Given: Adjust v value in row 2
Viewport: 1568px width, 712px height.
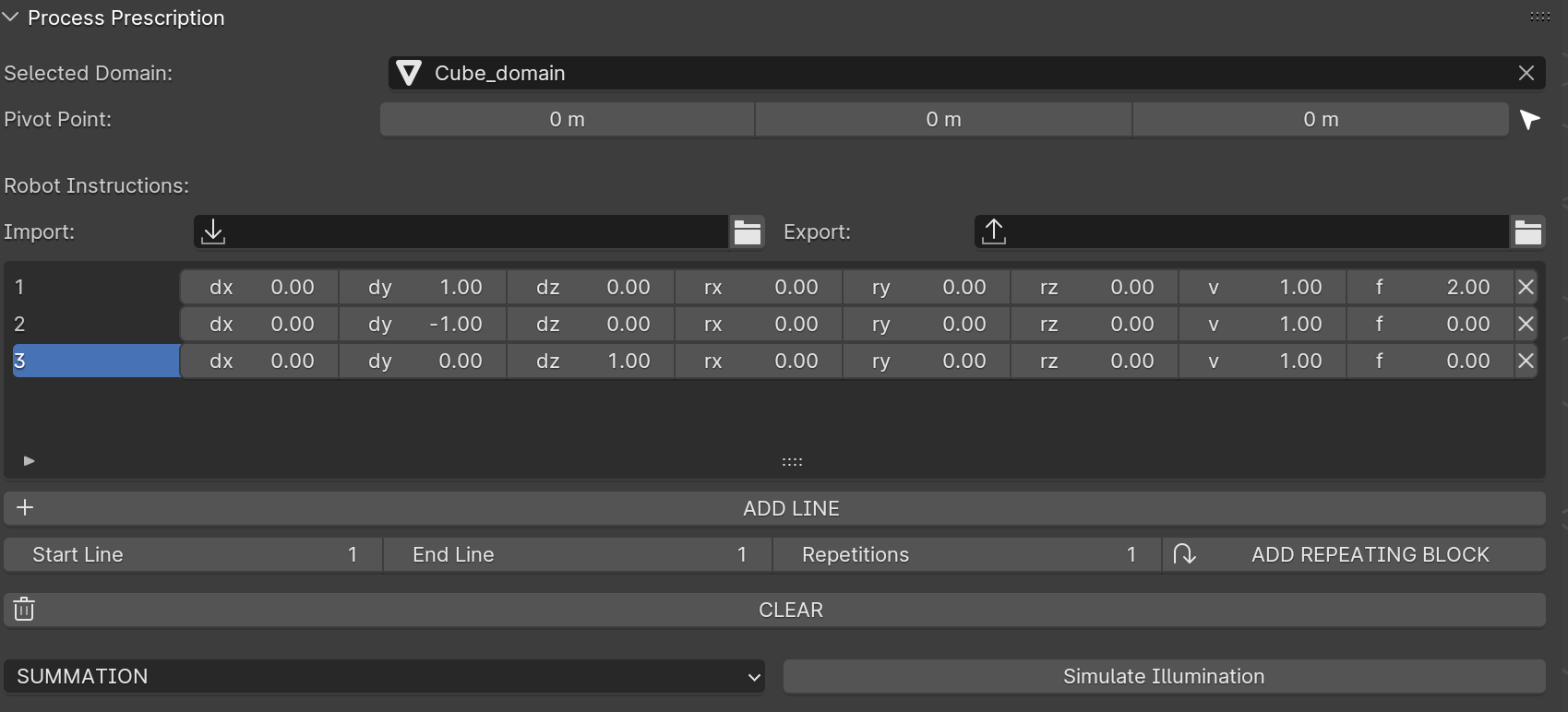Looking at the screenshot, I should click(x=1262, y=324).
